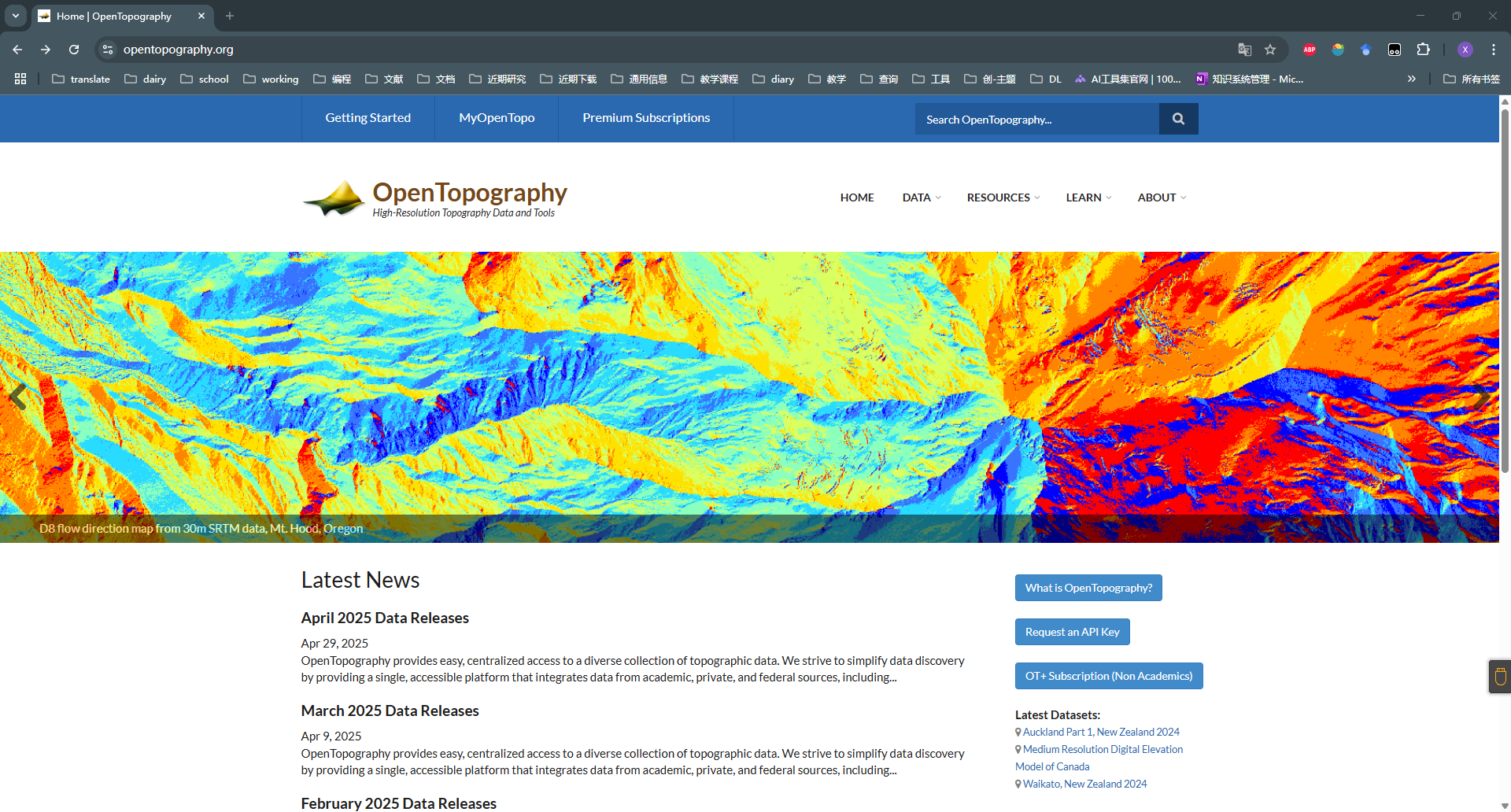The height and width of the screenshot is (812, 1511).
Task: Go to next carousel slide
Action: (1480, 397)
